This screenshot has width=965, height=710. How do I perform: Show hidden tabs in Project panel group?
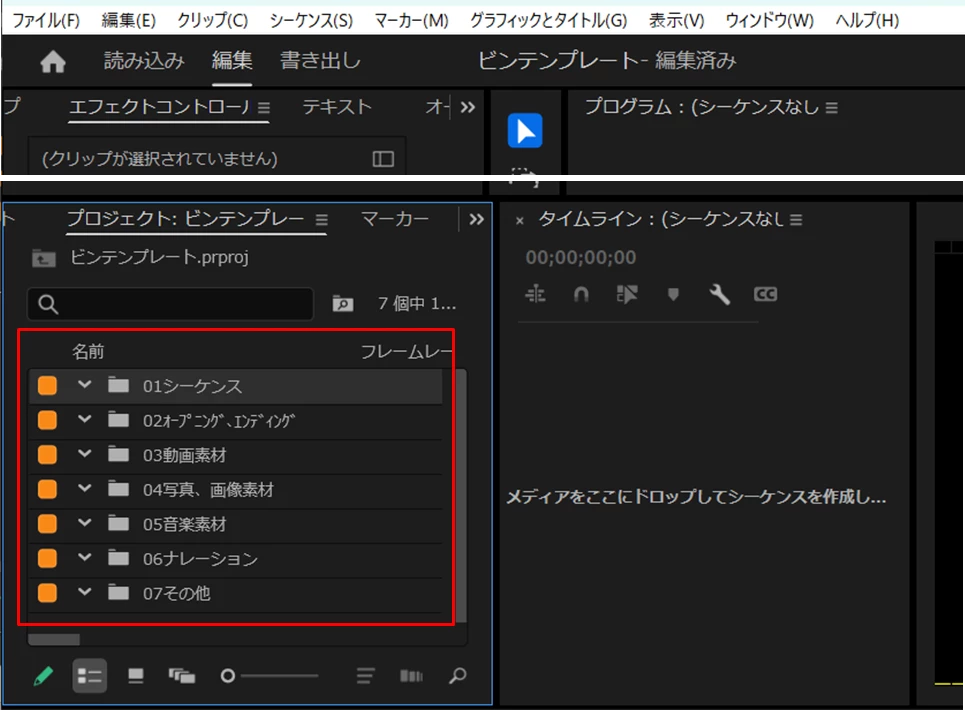pyautogui.click(x=476, y=220)
